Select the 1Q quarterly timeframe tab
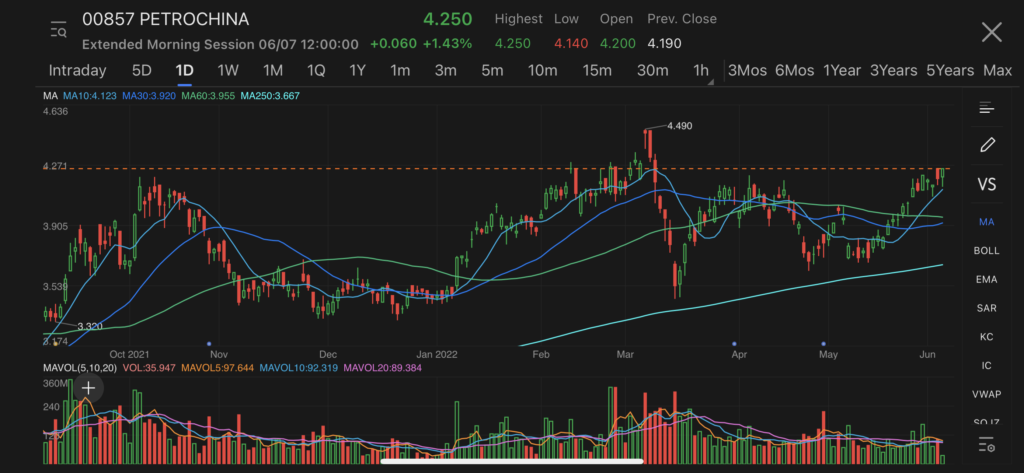 point(316,71)
